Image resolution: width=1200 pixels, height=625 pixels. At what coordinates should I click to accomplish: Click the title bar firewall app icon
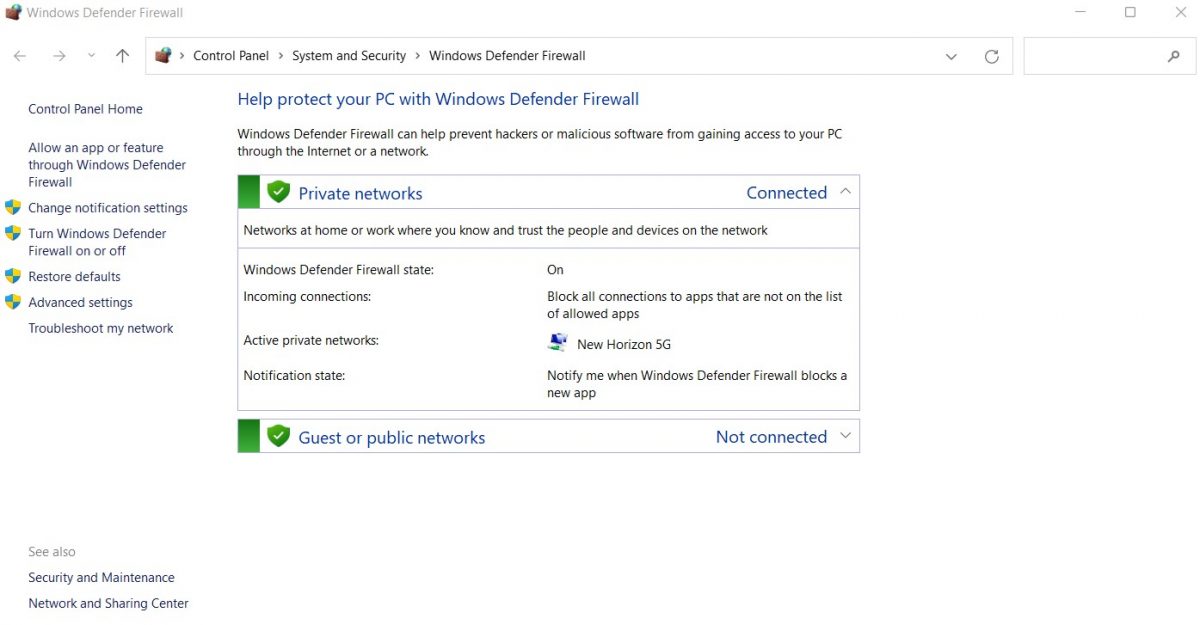pyautogui.click(x=13, y=13)
